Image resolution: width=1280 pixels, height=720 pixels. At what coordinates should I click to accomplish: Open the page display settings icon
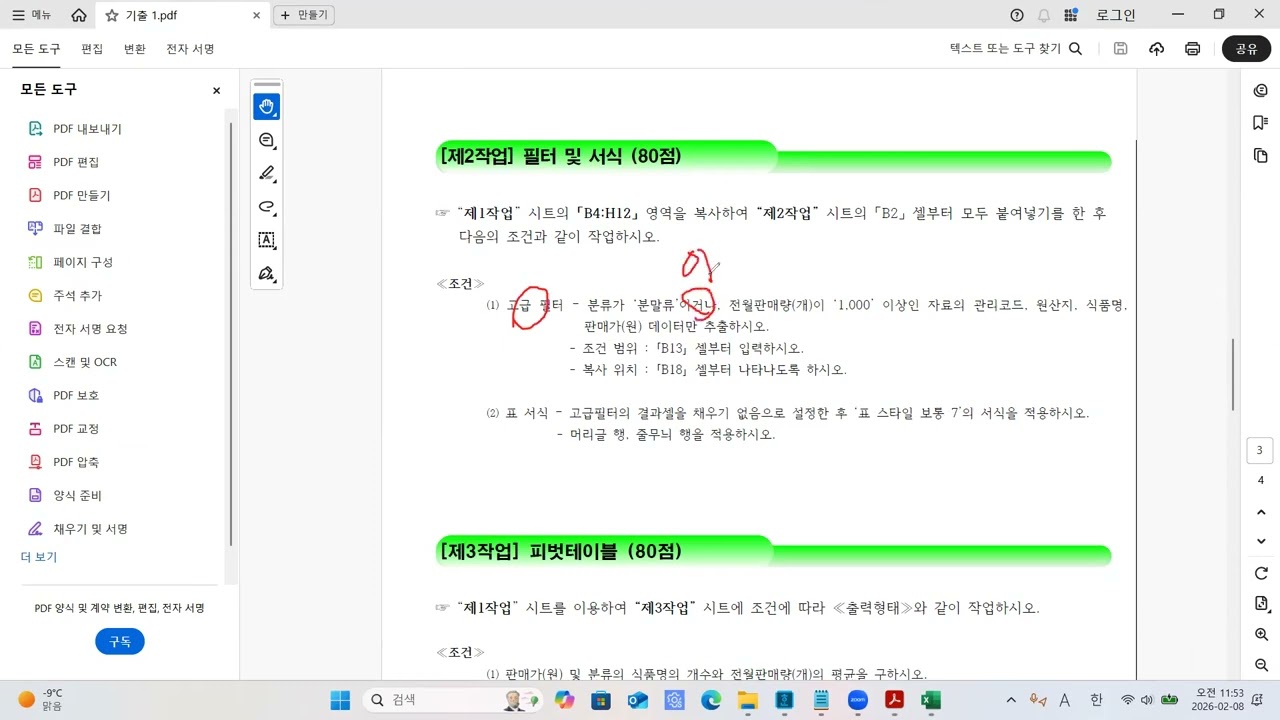pos(1260,604)
